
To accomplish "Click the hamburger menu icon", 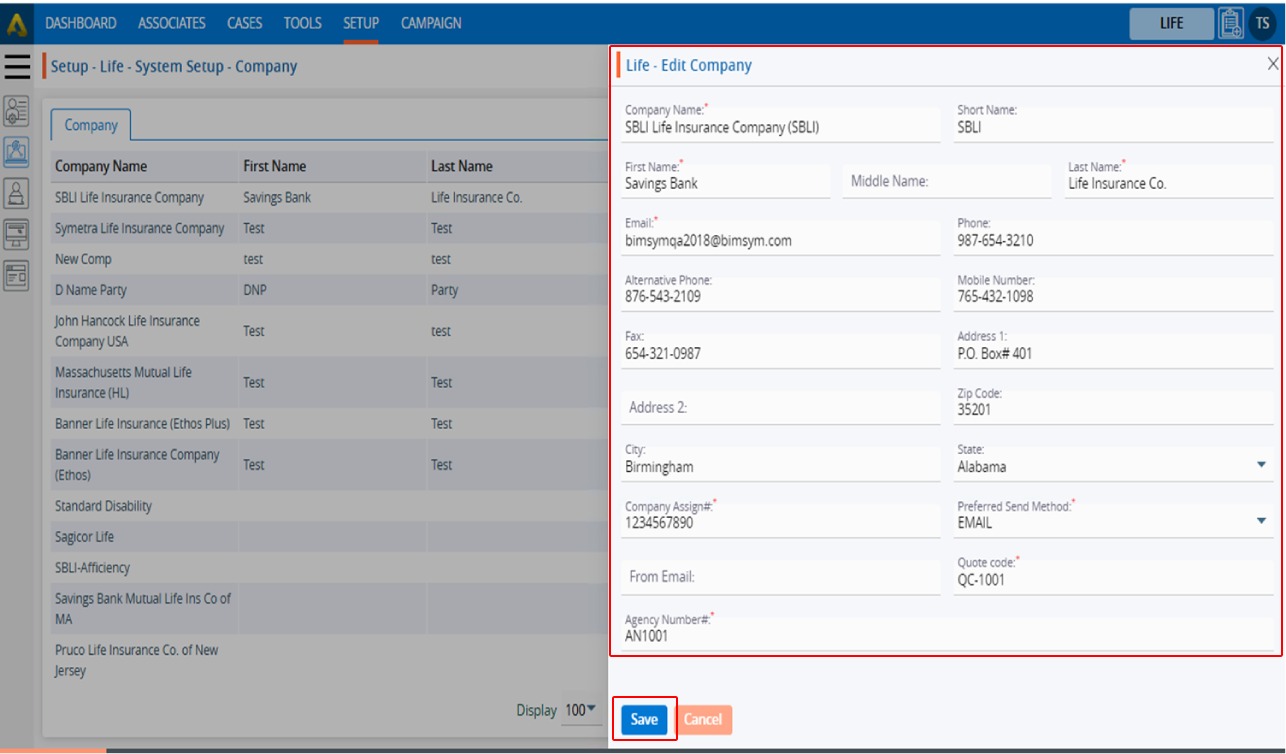I will [17, 66].
